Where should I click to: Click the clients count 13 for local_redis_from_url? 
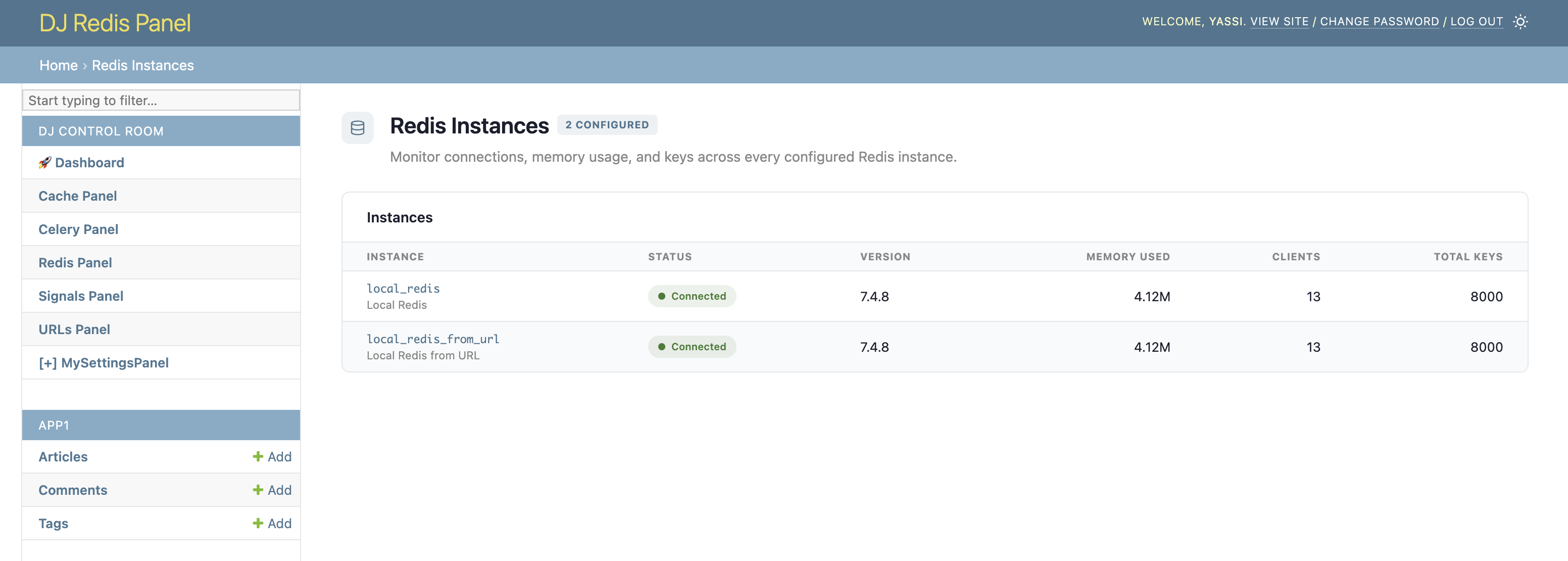1313,347
